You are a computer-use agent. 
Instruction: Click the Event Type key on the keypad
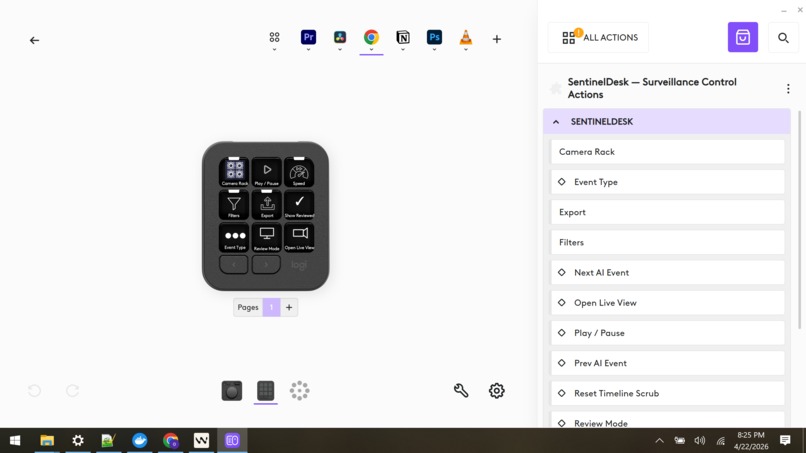(234, 237)
